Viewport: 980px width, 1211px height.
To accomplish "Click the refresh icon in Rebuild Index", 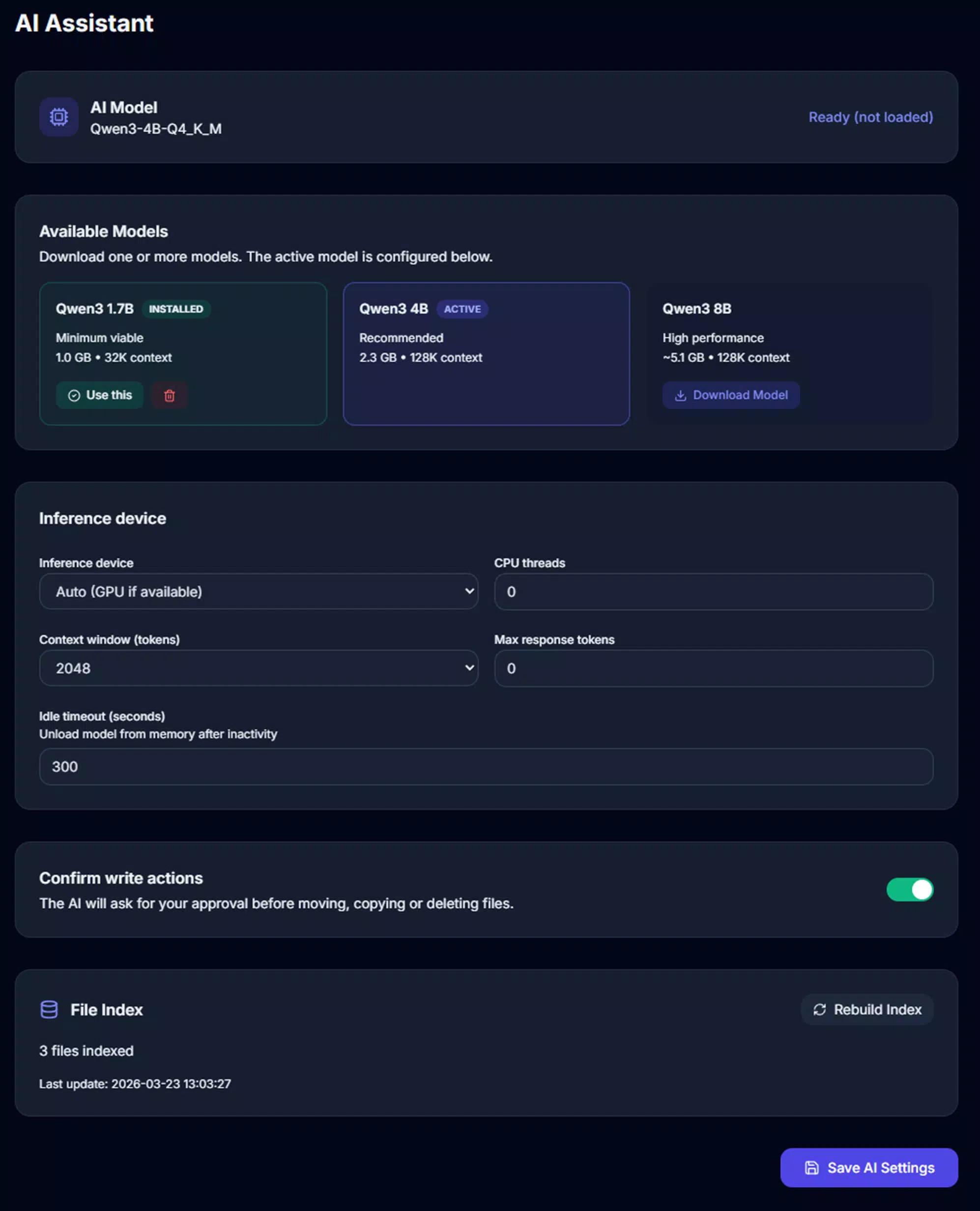I will pyautogui.click(x=819, y=1009).
